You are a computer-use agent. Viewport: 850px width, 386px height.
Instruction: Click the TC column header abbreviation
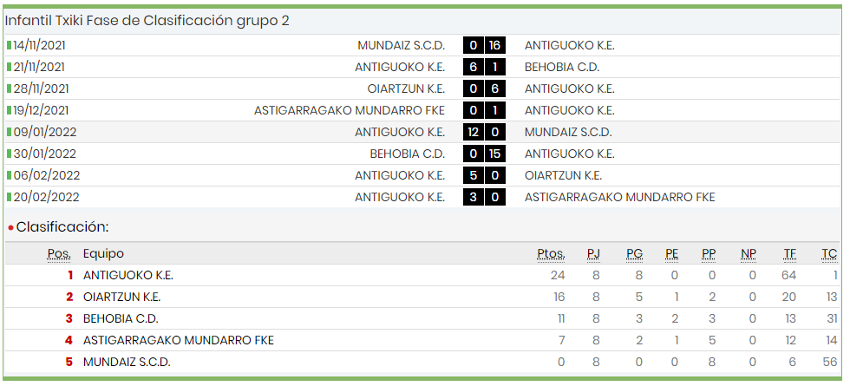tap(829, 254)
